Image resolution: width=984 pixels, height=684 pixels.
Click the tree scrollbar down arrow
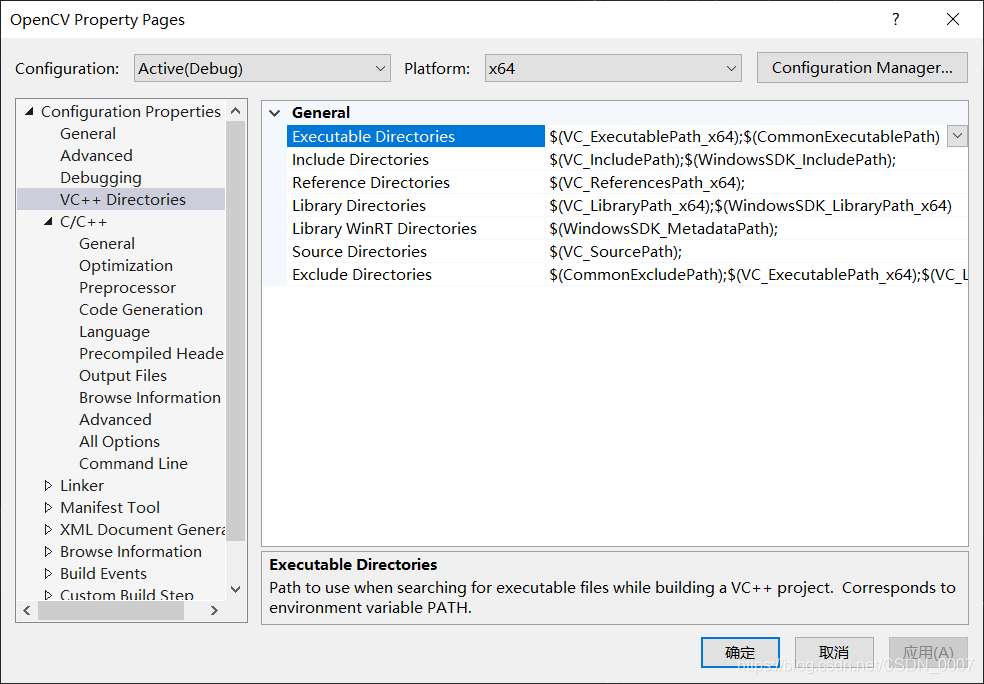click(x=236, y=589)
